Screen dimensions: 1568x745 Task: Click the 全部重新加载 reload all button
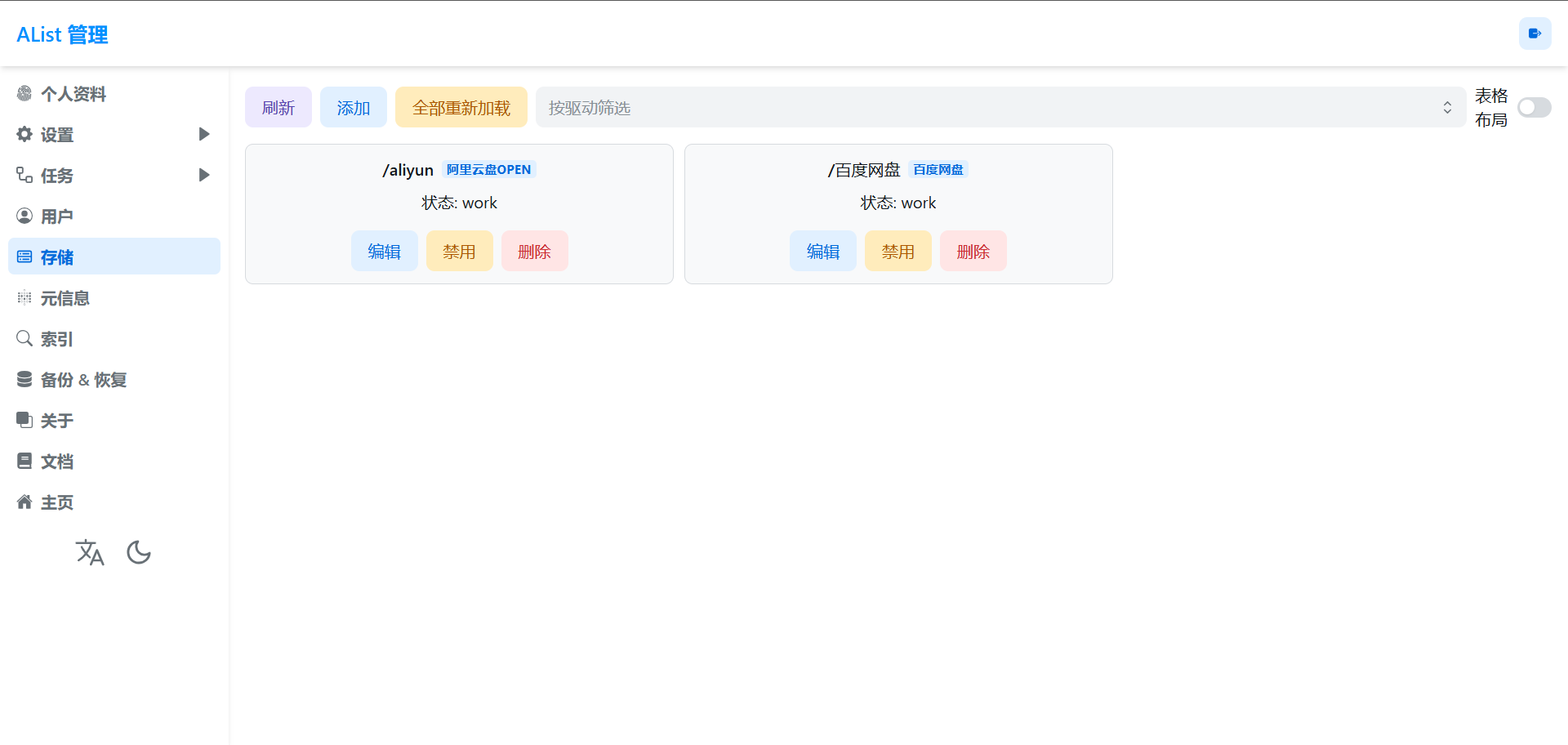(461, 108)
